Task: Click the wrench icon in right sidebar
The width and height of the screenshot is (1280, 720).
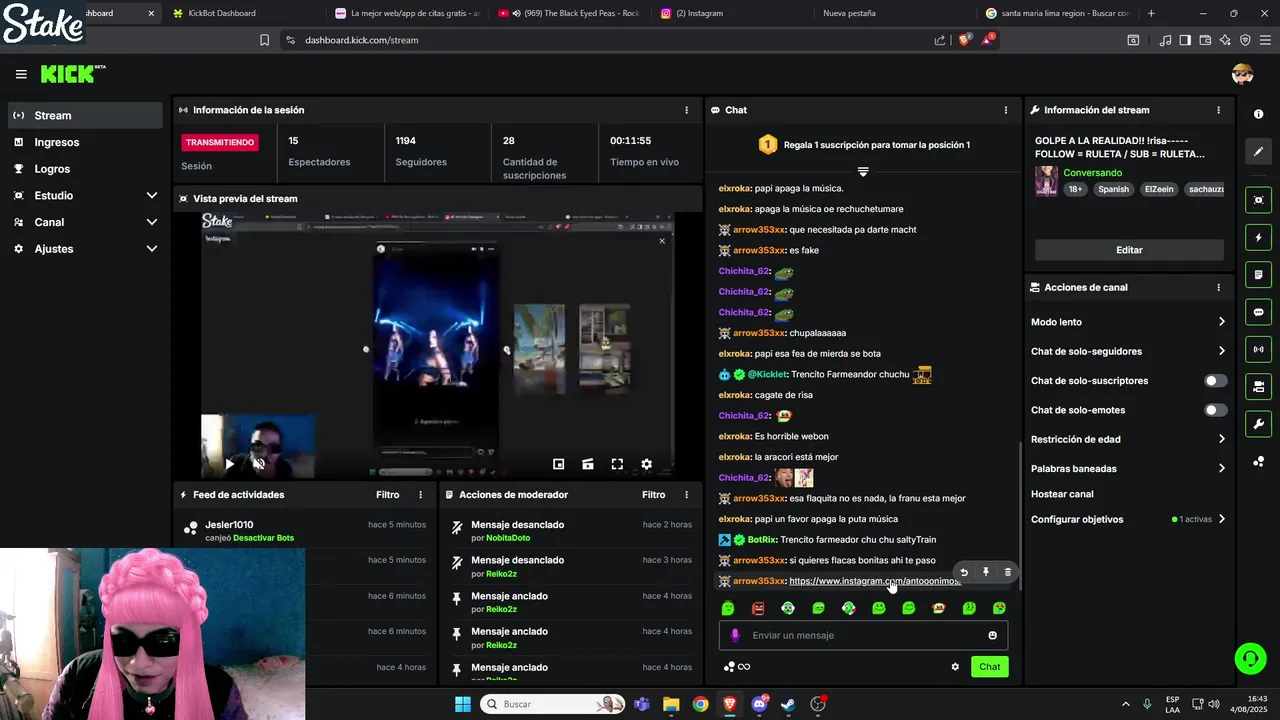Action: tap(1258, 424)
